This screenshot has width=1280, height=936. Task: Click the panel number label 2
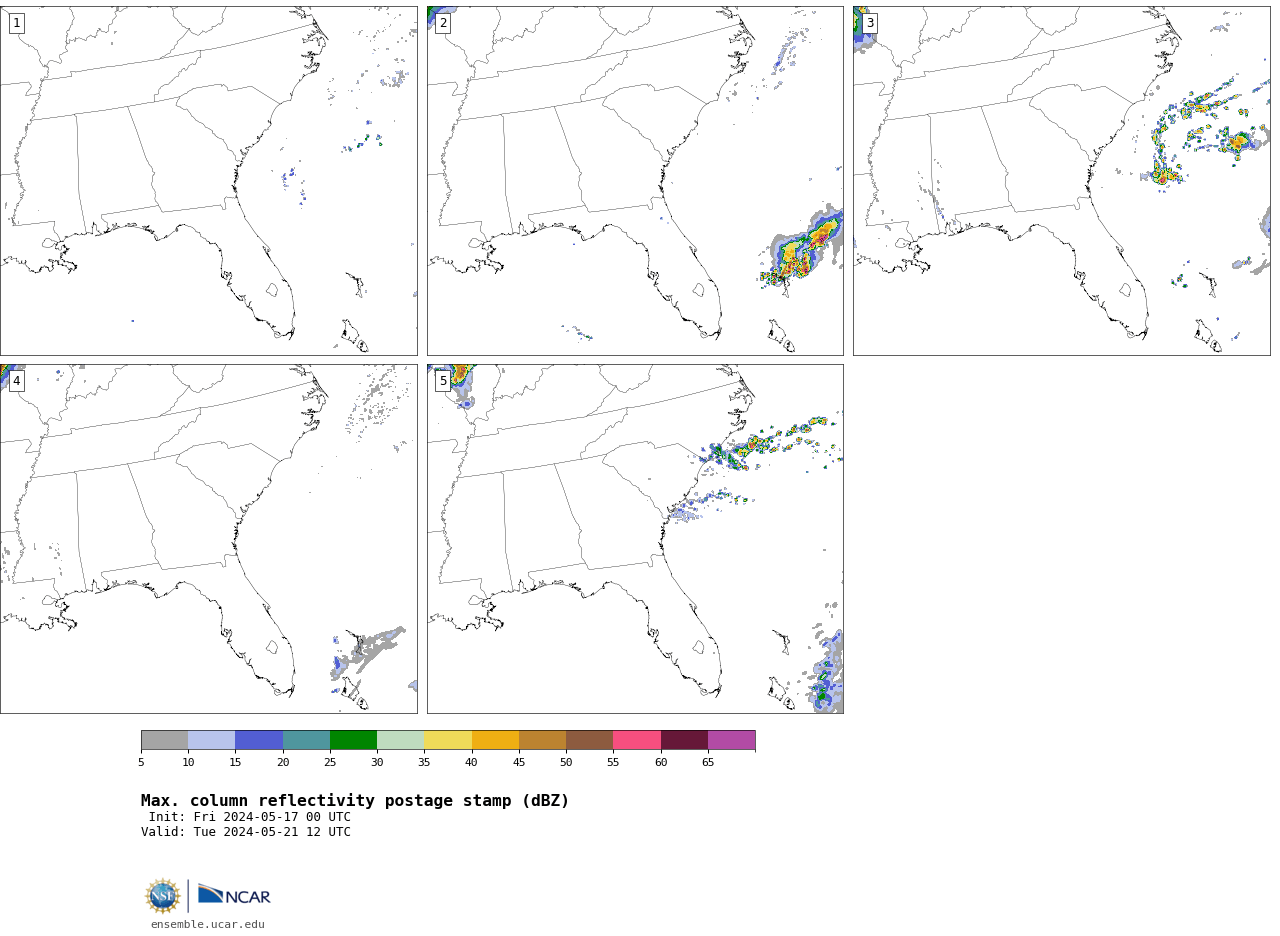tap(443, 23)
